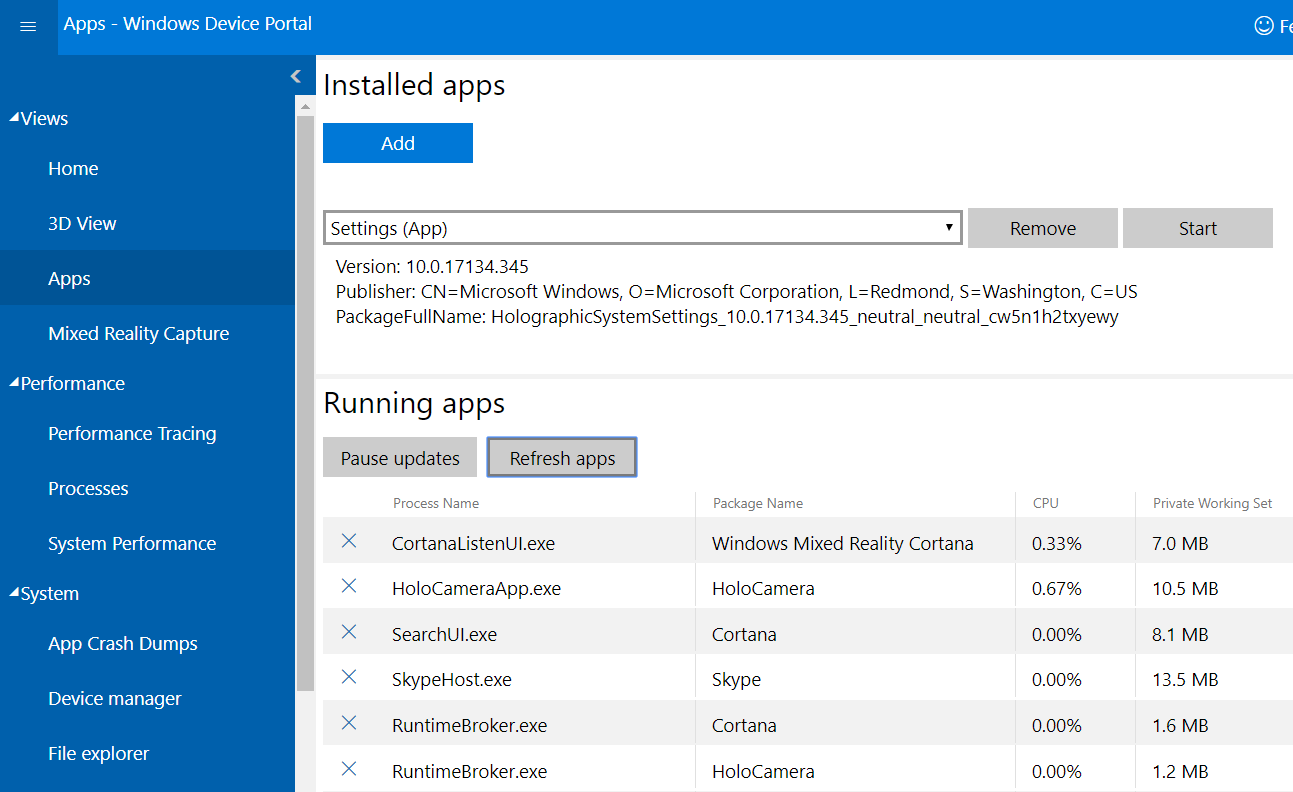Collapse the Views section triangle
Viewport: 1293px width, 792px height.
tap(14, 118)
